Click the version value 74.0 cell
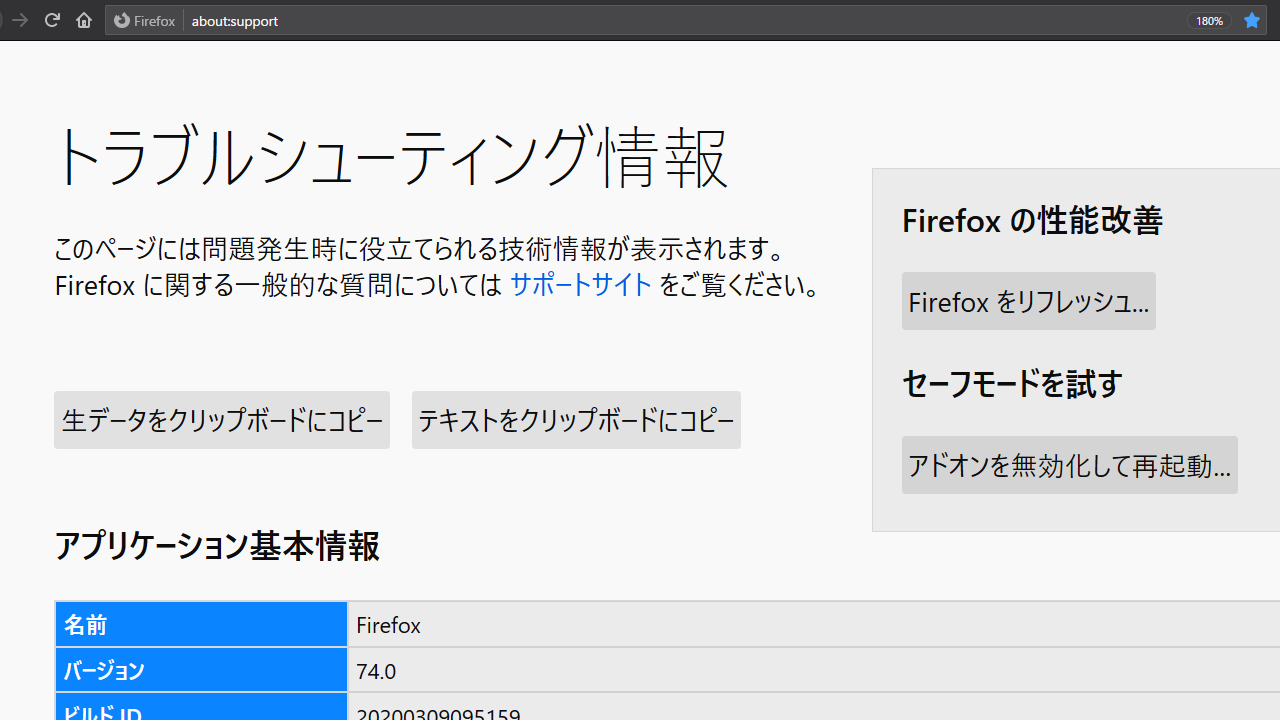The height and width of the screenshot is (720, 1280). (376, 671)
